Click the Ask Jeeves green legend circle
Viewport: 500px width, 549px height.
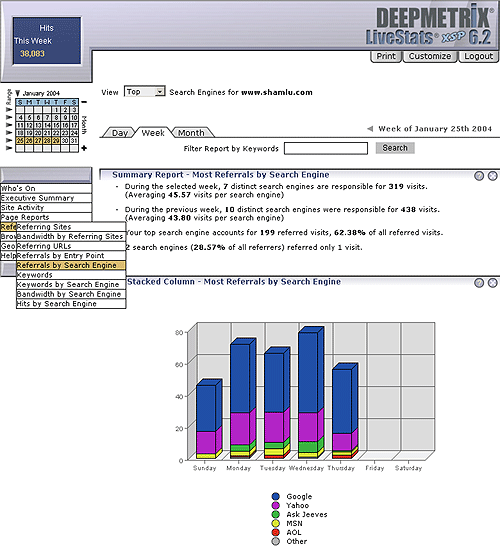tap(276, 514)
